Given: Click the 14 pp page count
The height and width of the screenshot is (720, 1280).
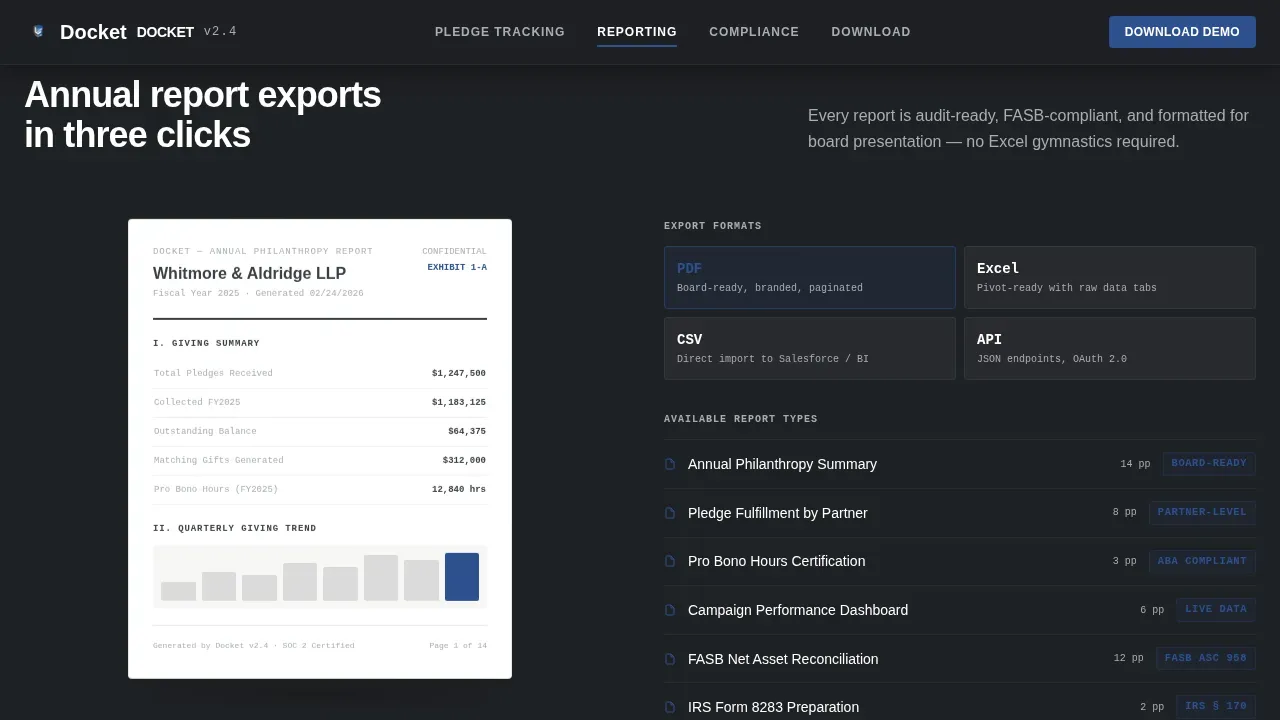Looking at the screenshot, I should pyautogui.click(x=1135, y=464).
